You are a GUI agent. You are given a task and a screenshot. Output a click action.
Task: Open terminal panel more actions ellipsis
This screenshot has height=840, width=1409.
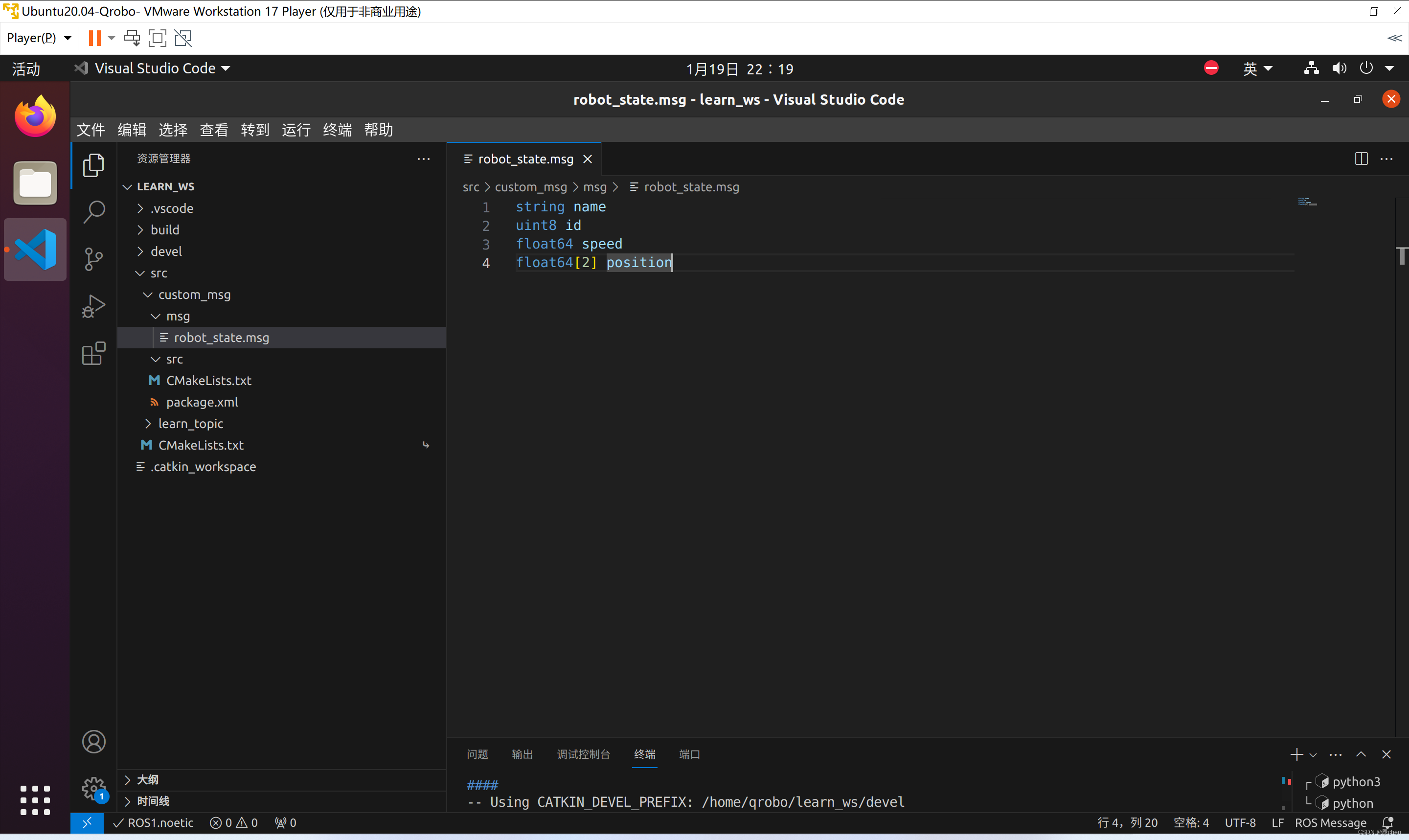[x=1336, y=754]
